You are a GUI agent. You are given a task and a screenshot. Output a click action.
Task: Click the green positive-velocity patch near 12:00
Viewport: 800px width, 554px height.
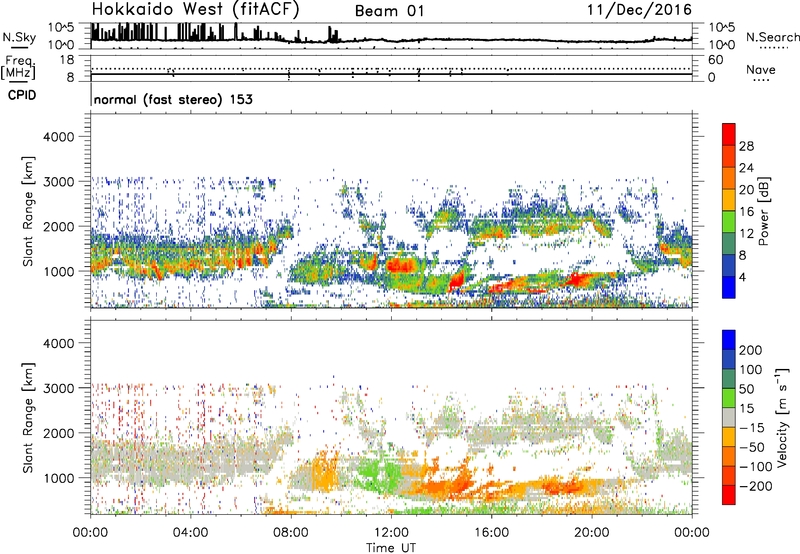pyautogui.click(x=379, y=470)
